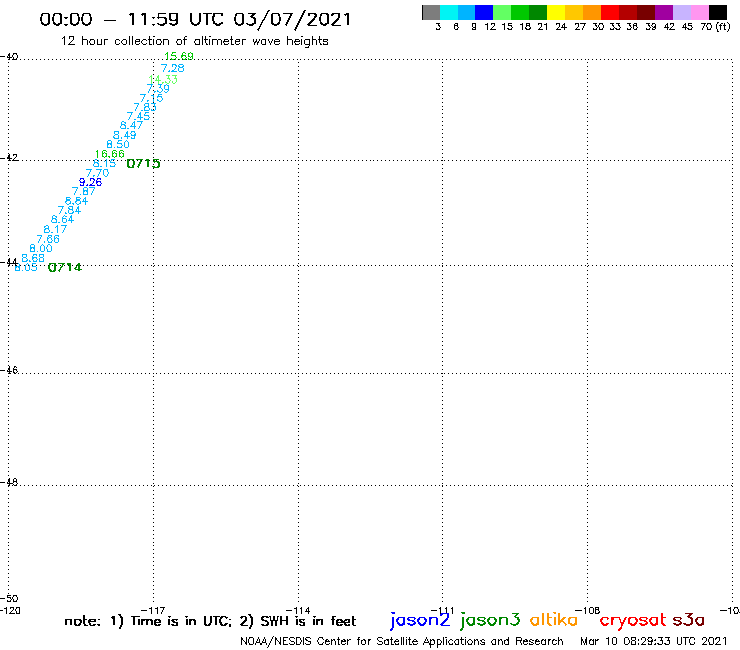Click the 7.84 wave height value
Image resolution: width=740 pixels, height=650 pixels.
(69, 210)
